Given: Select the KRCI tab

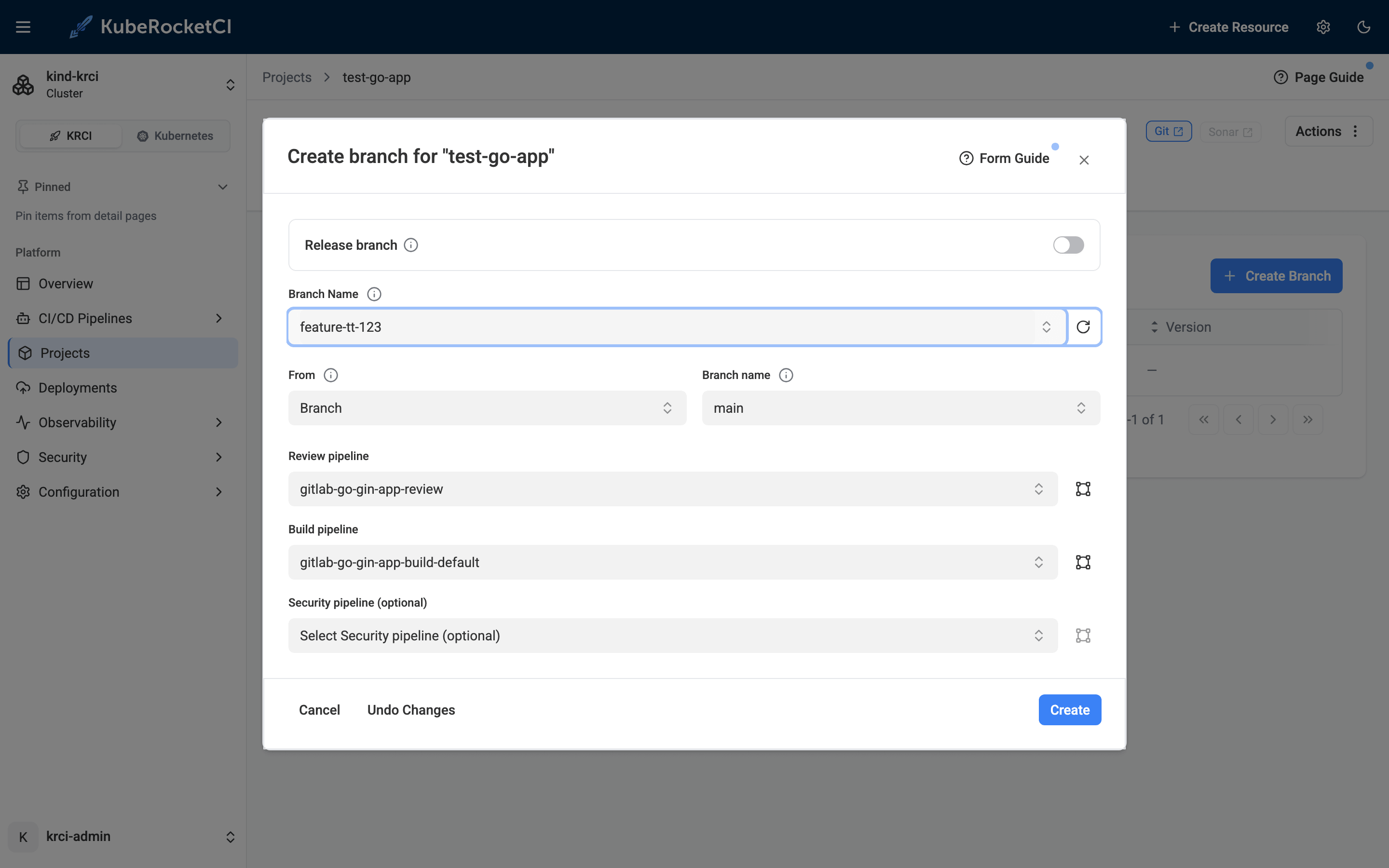Looking at the screenshot, I should click(70, 136).
